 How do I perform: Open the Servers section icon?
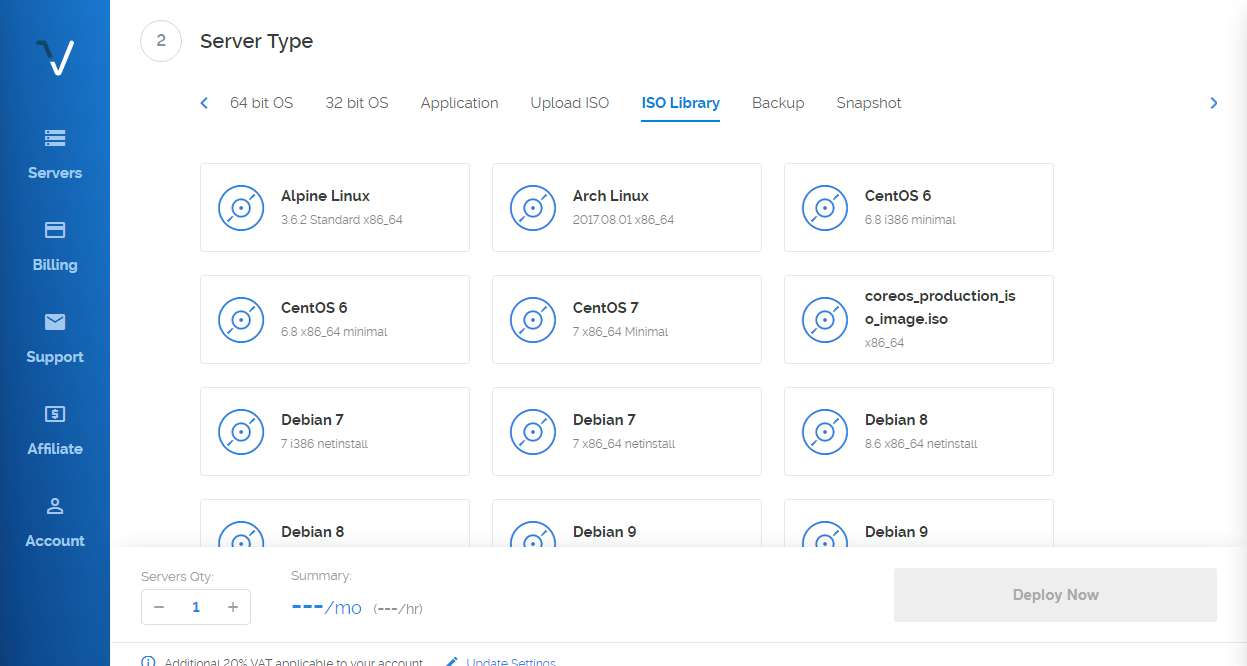(x=55, y=138)
